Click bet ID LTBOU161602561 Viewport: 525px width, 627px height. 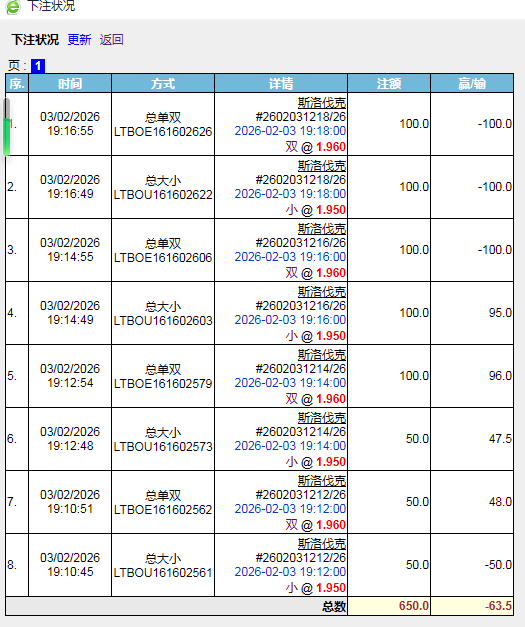click(163, 573)
